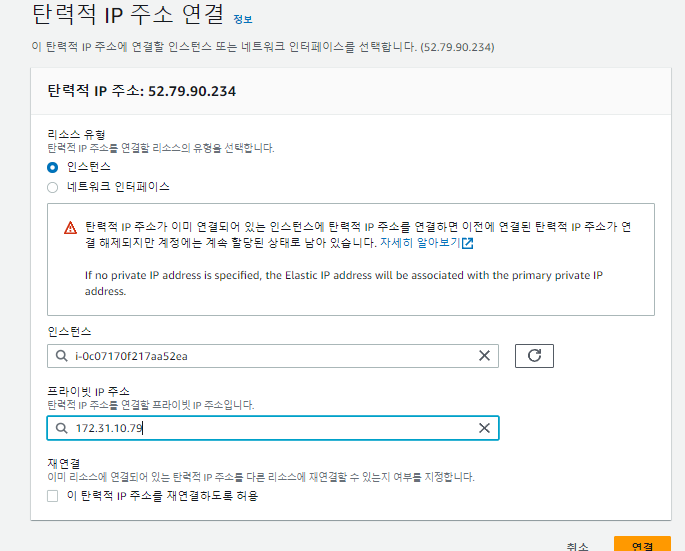Click the 프라이빗 IP 주소 label
The image size is (685, 551).
pos(88,391)
